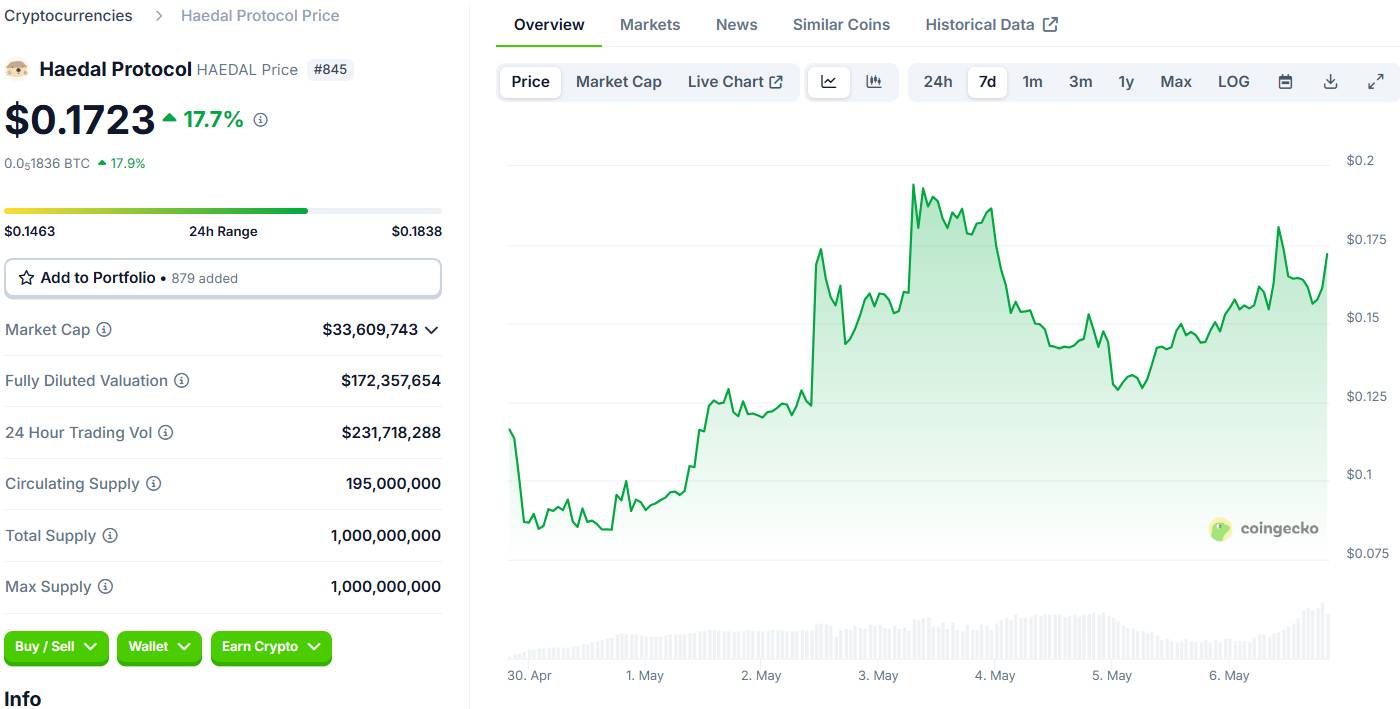Click the 0.0₅1836 BTC price text

point(47,163)
